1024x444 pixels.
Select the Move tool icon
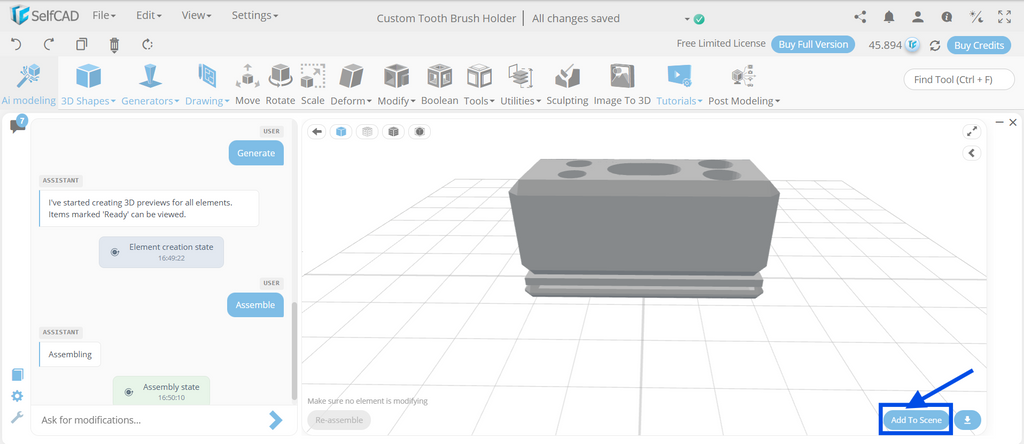pos(247,76)
